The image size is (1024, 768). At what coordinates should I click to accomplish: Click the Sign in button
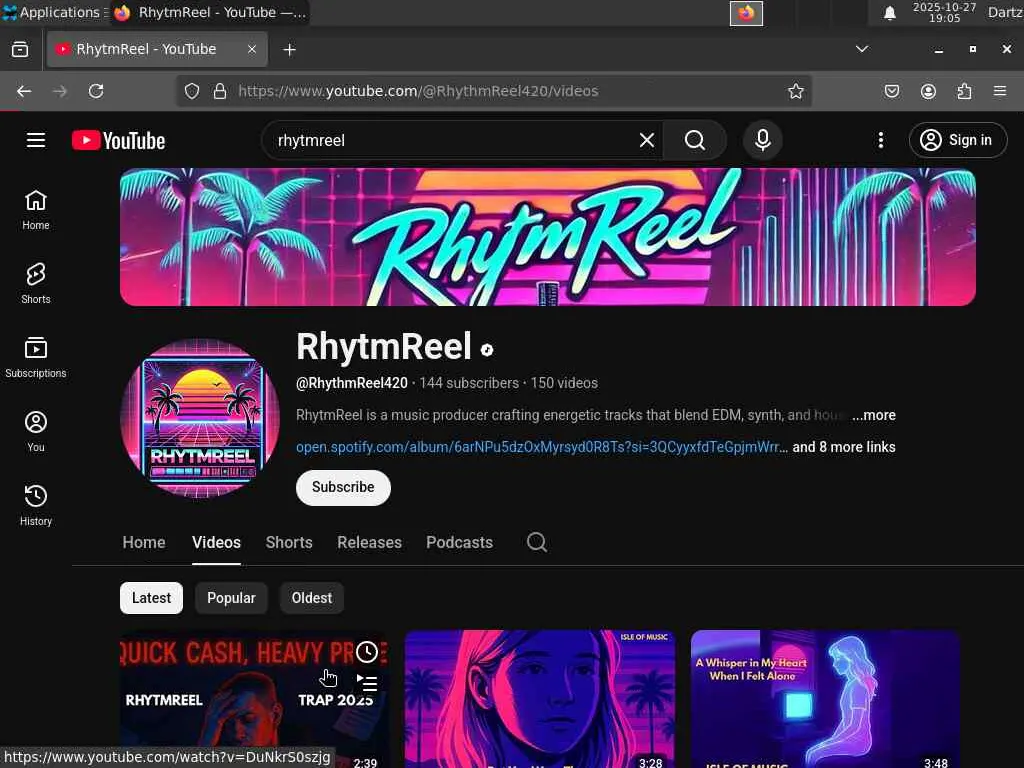click(x=957, y=140)
